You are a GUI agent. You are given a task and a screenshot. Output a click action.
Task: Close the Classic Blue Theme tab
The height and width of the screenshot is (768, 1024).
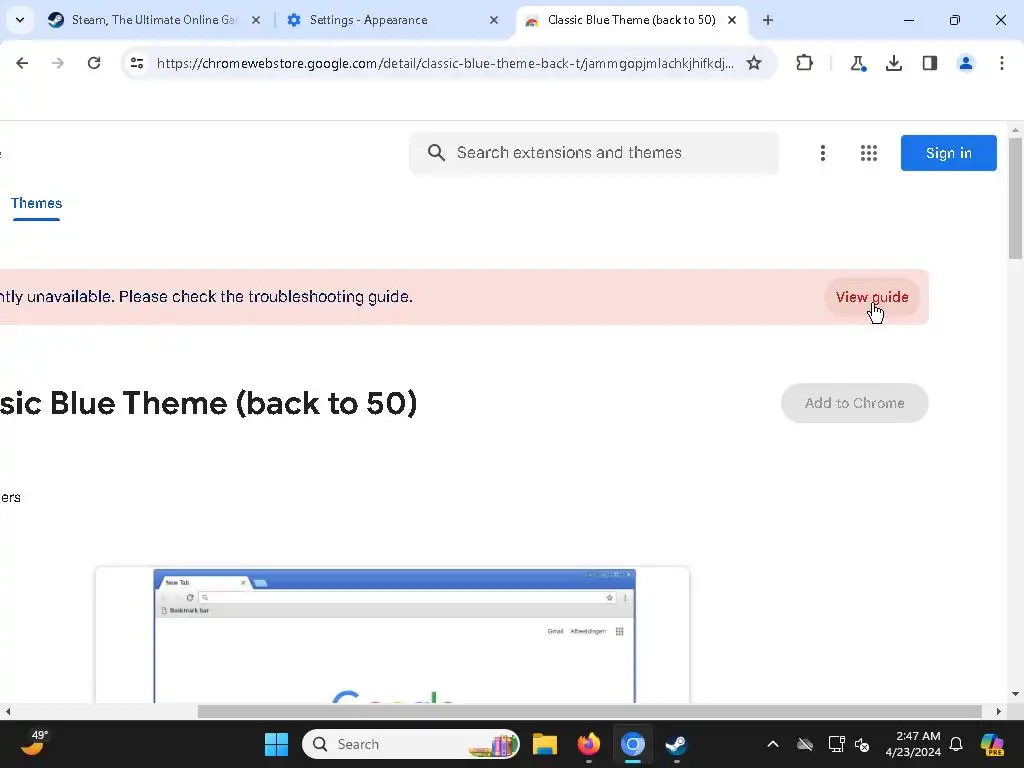(732, 20)
